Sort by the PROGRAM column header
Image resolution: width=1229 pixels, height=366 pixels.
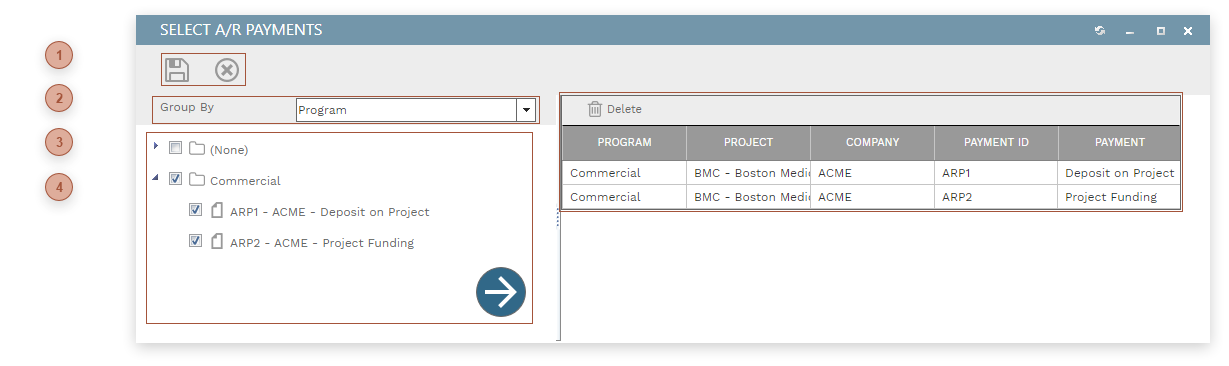click(624, 143)
